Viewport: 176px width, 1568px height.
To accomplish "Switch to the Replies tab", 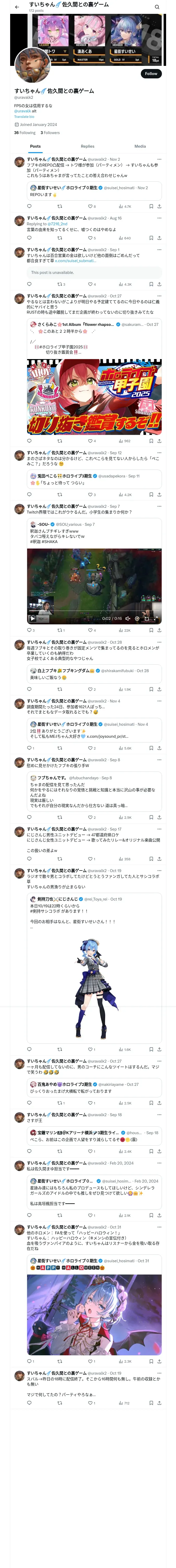I will coord(87,146).
